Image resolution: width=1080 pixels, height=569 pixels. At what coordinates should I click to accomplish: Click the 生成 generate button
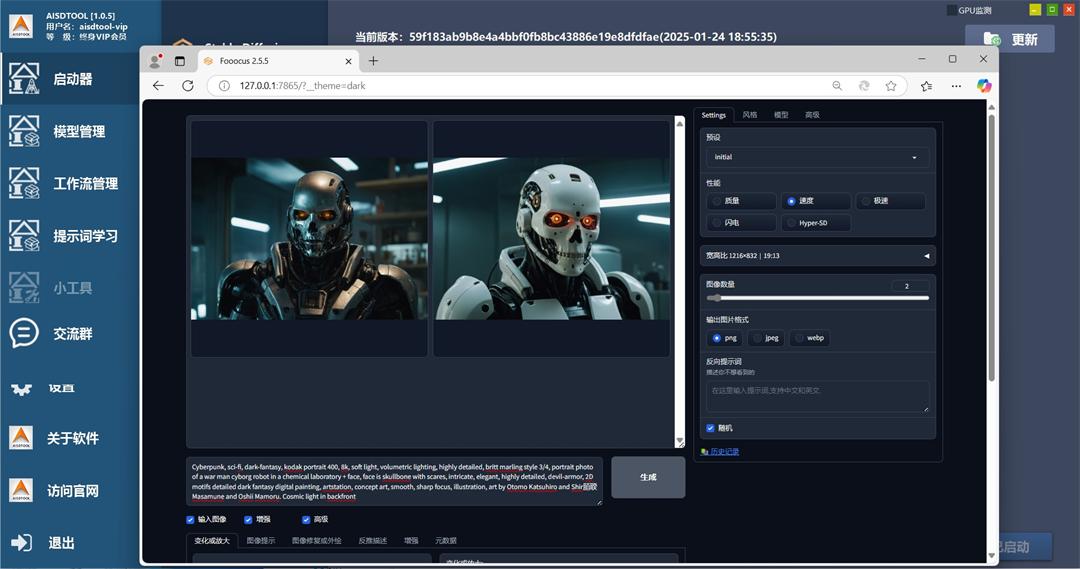point(648,477)
